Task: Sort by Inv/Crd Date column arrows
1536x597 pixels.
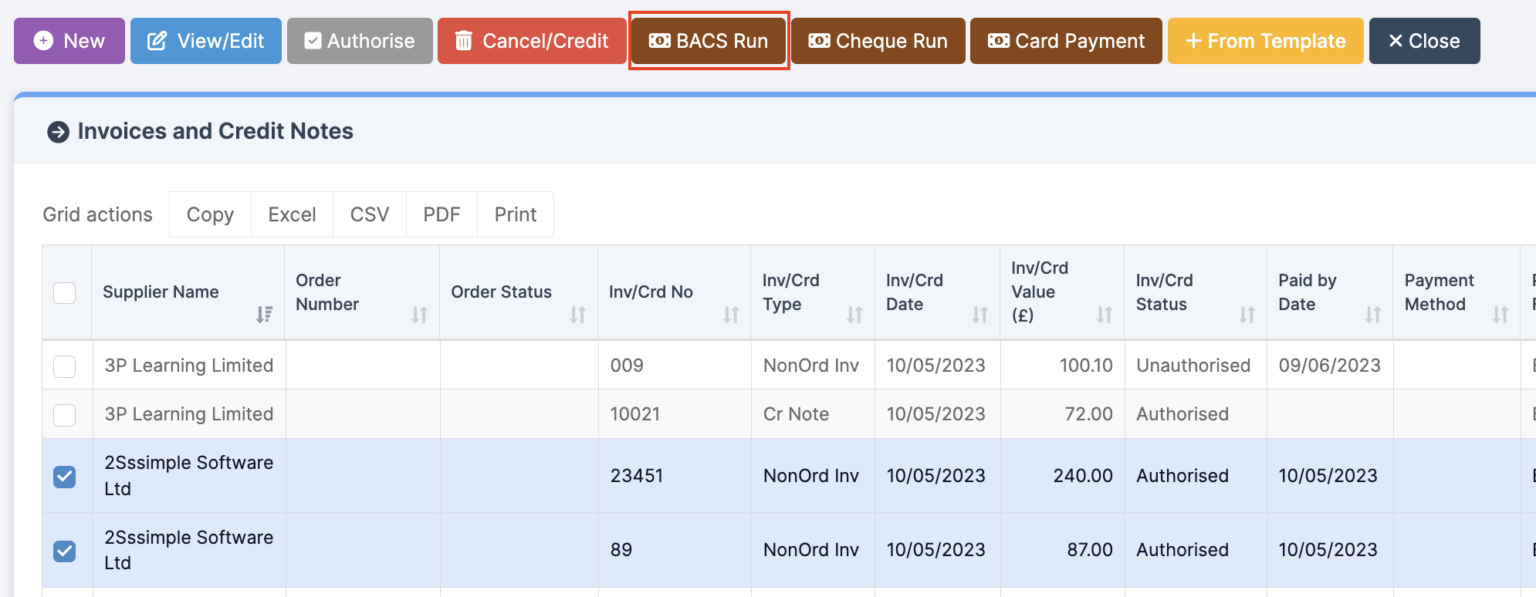Action: tap(979, 315)
